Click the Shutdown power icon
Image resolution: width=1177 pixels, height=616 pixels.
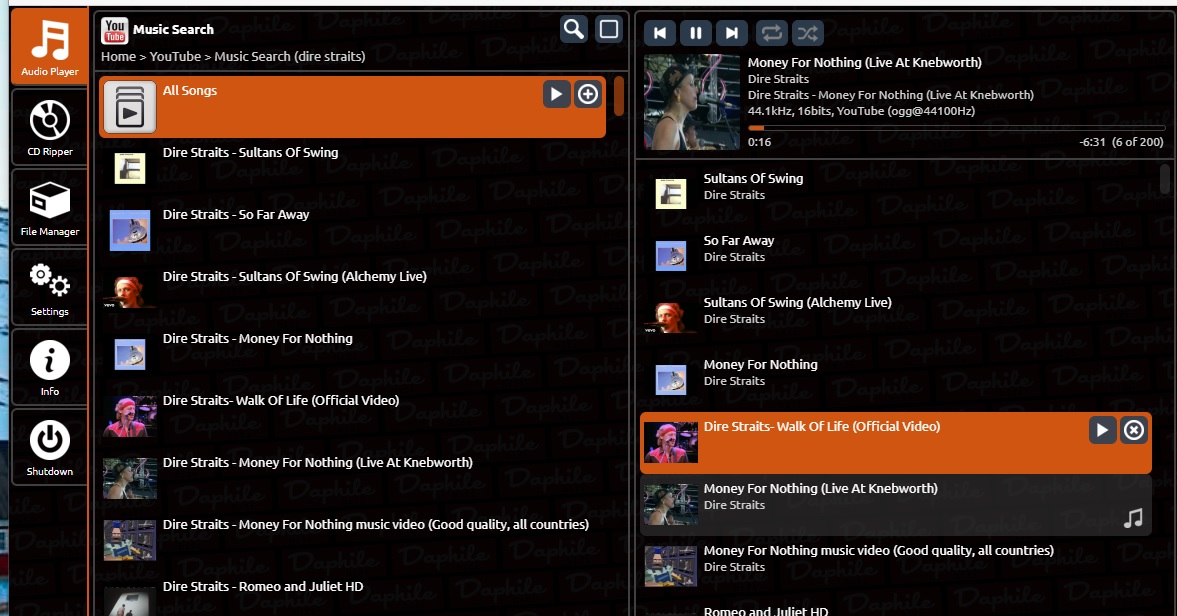point(50,440)
